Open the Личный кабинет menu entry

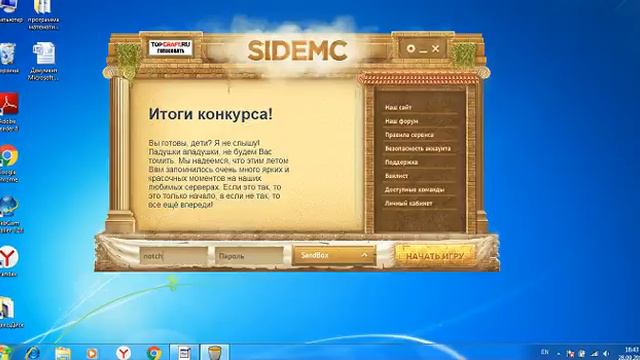click(x=409, y=203)
